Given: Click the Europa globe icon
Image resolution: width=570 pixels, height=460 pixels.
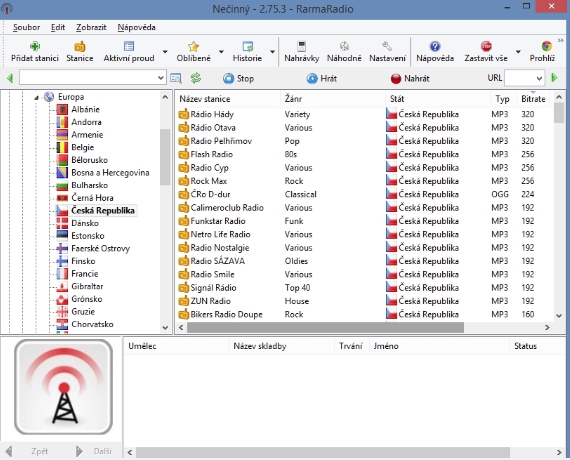Looking at the screenshot, I should point(49,97).
